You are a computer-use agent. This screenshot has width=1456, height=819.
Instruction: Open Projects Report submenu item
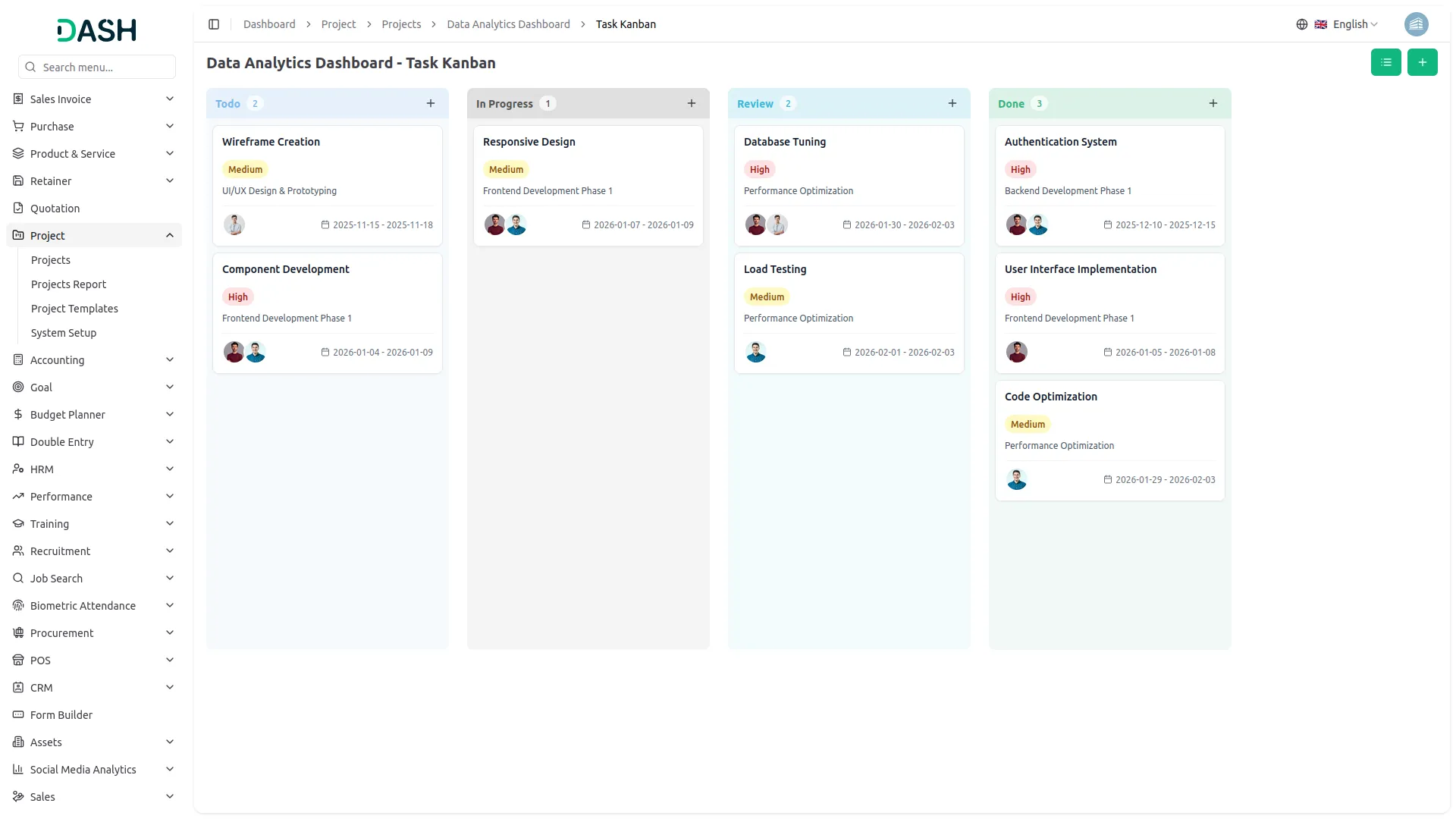pyautogui.click(x=68, y=284)
